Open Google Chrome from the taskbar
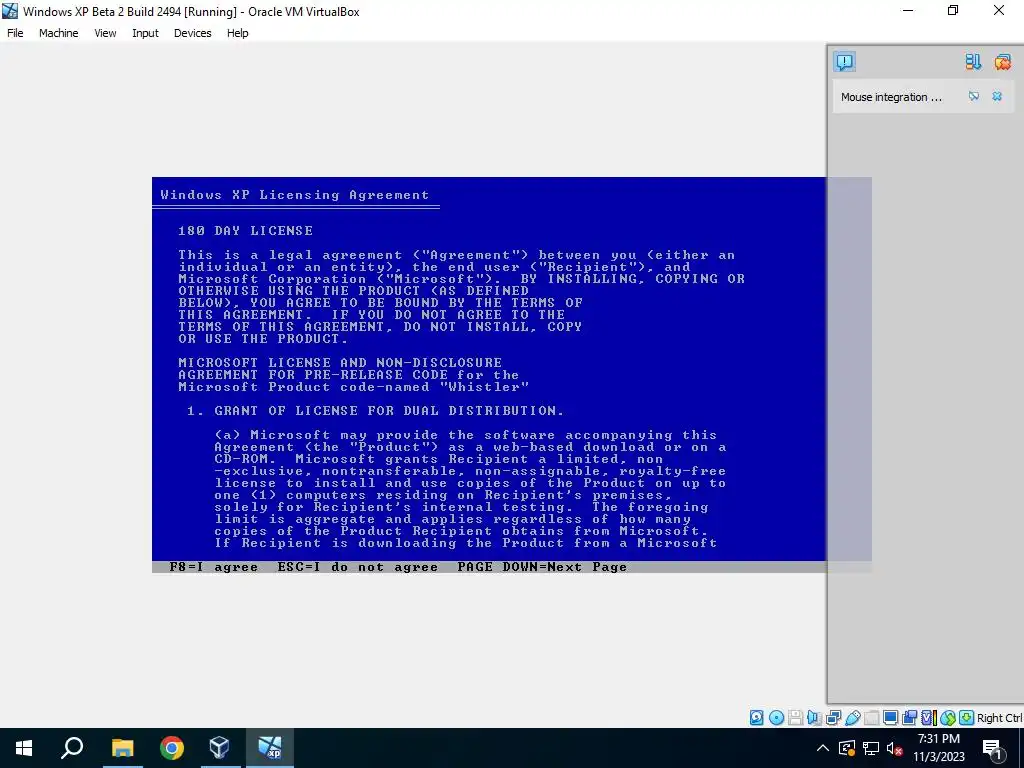1024x768 pixels. [x=172, y=748]
